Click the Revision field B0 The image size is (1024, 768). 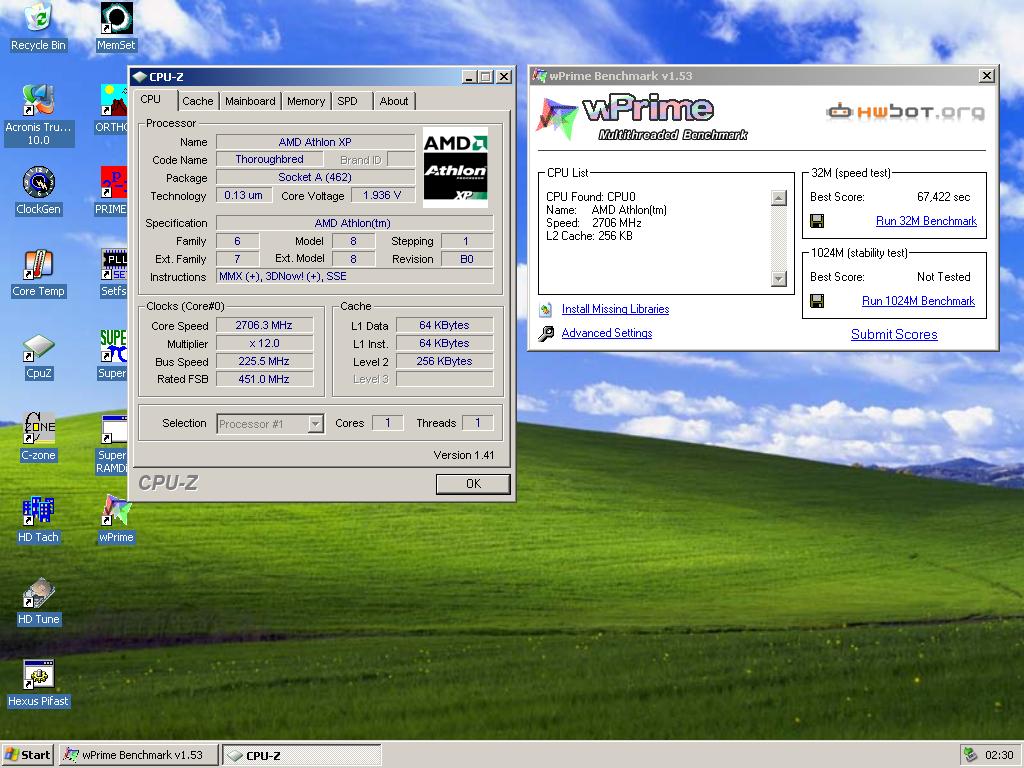click(466, 259)
